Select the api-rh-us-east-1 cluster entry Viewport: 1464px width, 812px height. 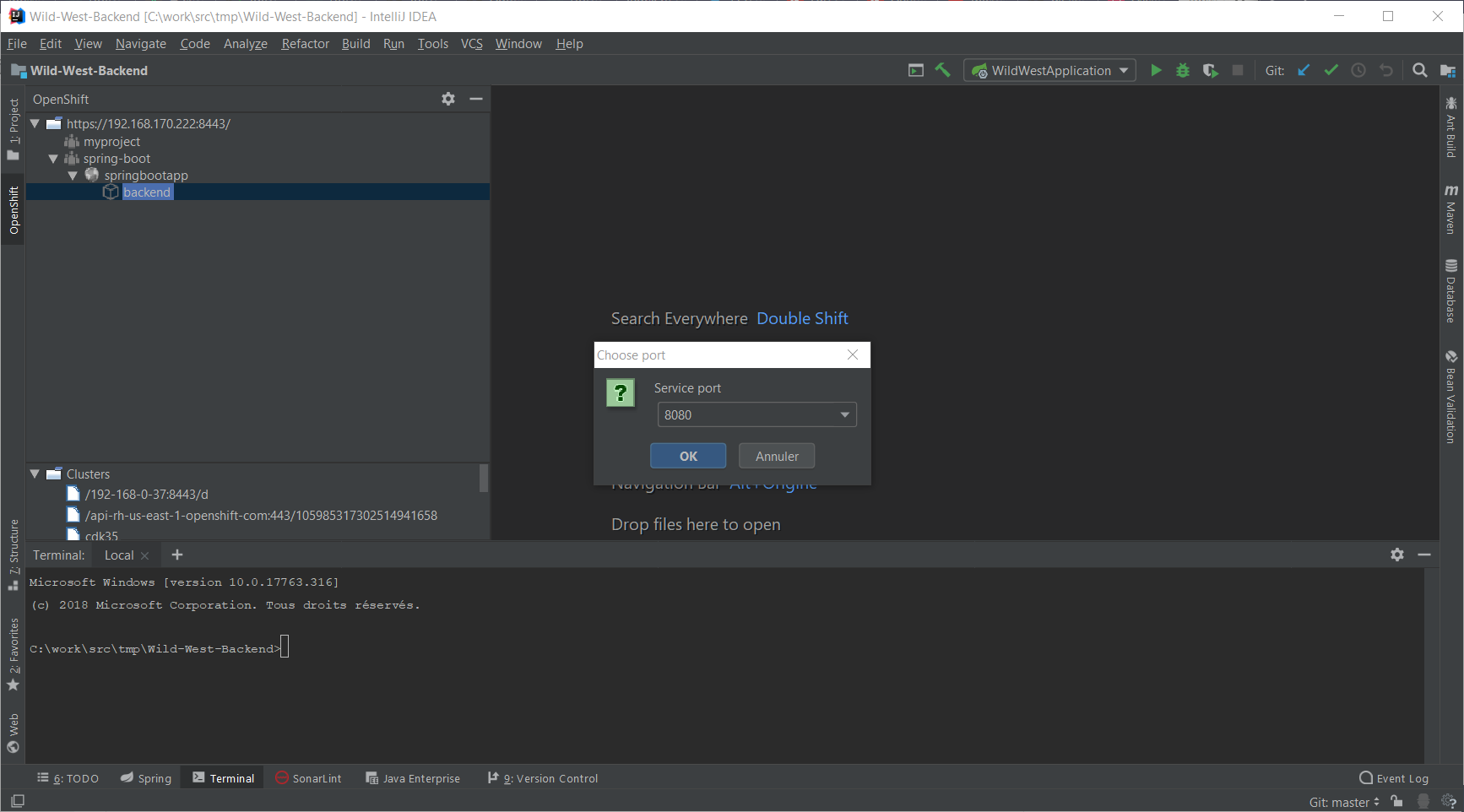(261, 515)
